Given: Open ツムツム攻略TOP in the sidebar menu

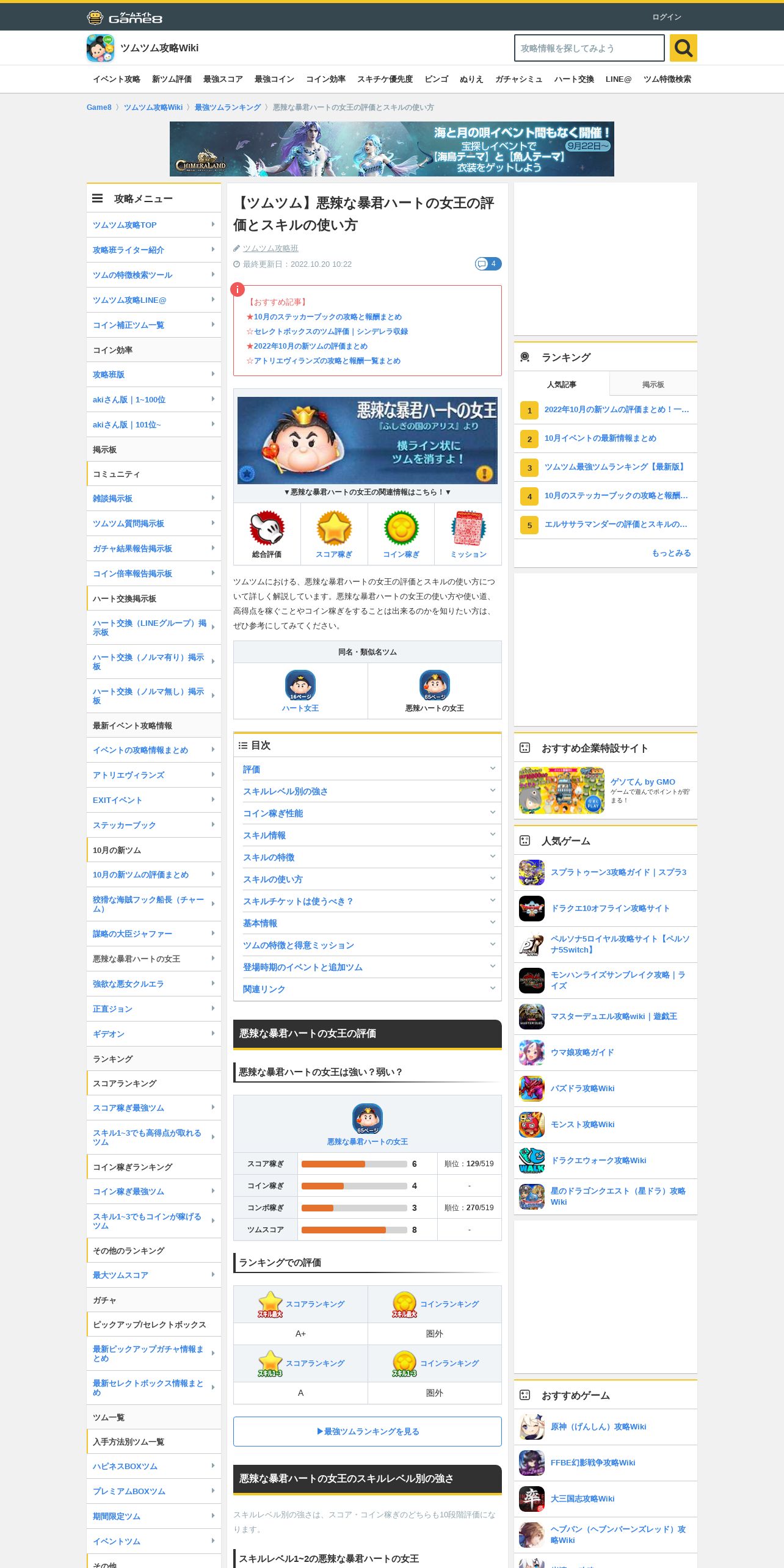Looking at the screenshot, I should (x=154, y=225).
